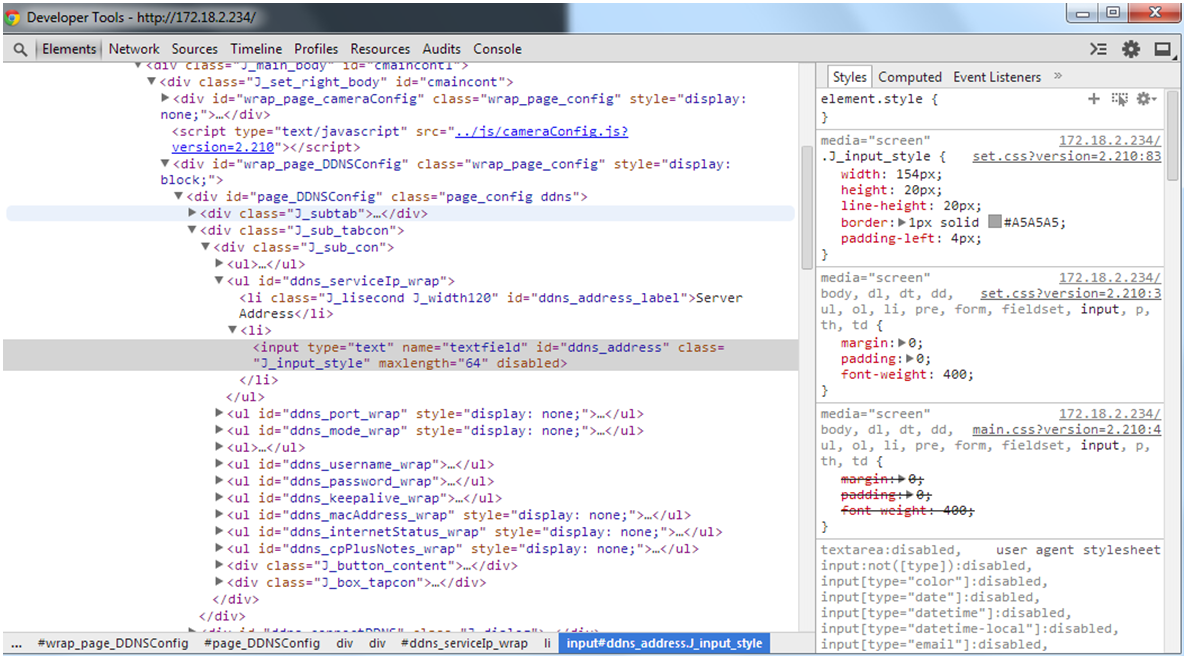
Task: Switch to the Timeline tab
Action: (x=256, y=49)
